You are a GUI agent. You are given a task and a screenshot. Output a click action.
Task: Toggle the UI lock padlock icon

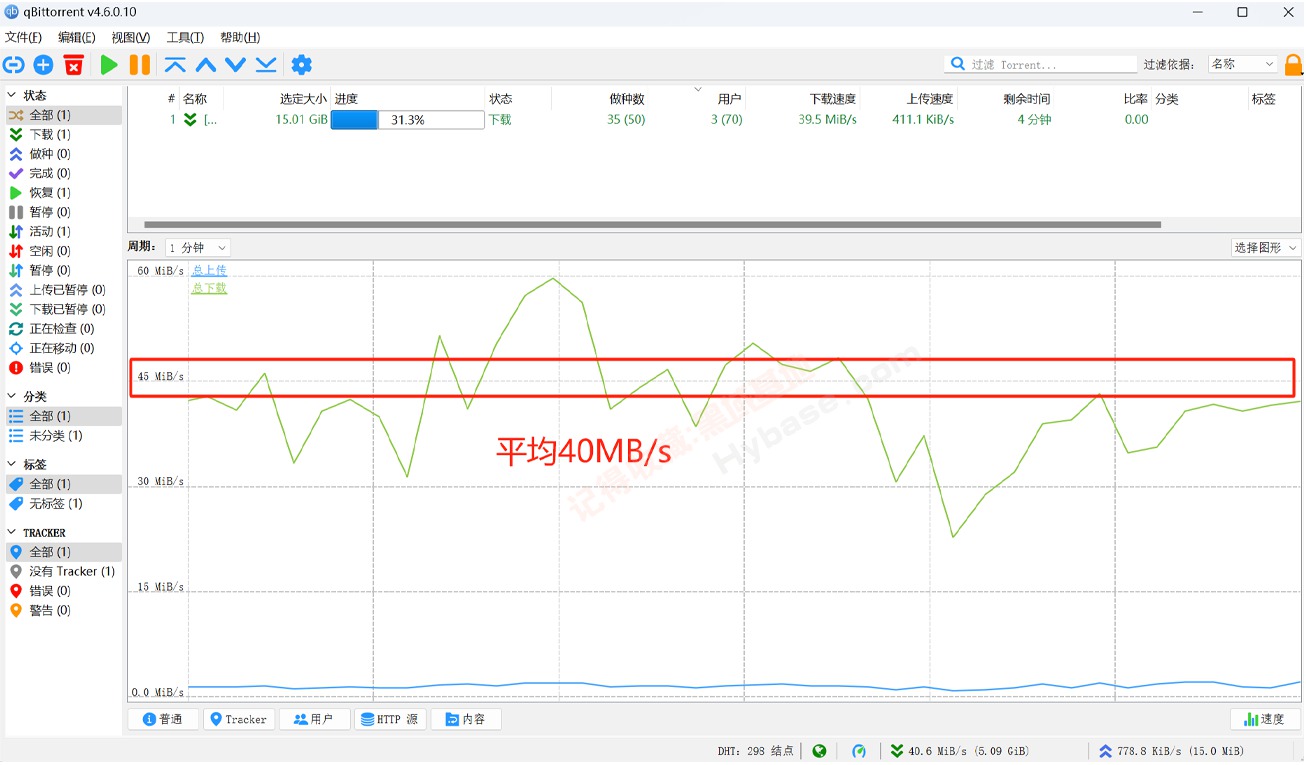(1293, 65)
